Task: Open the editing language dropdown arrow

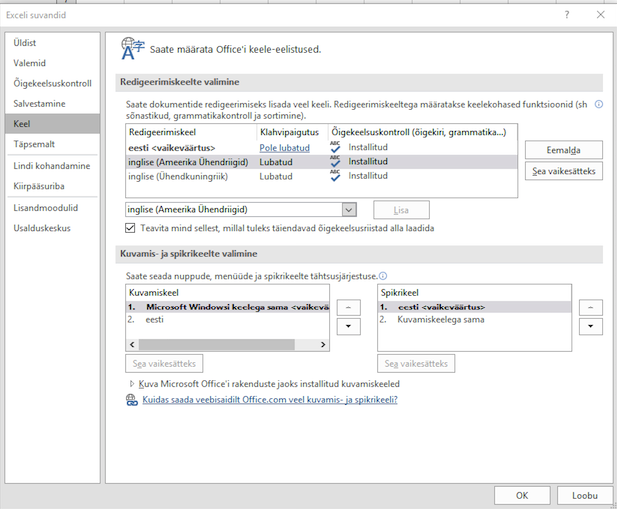Action: tap(349, 210)
